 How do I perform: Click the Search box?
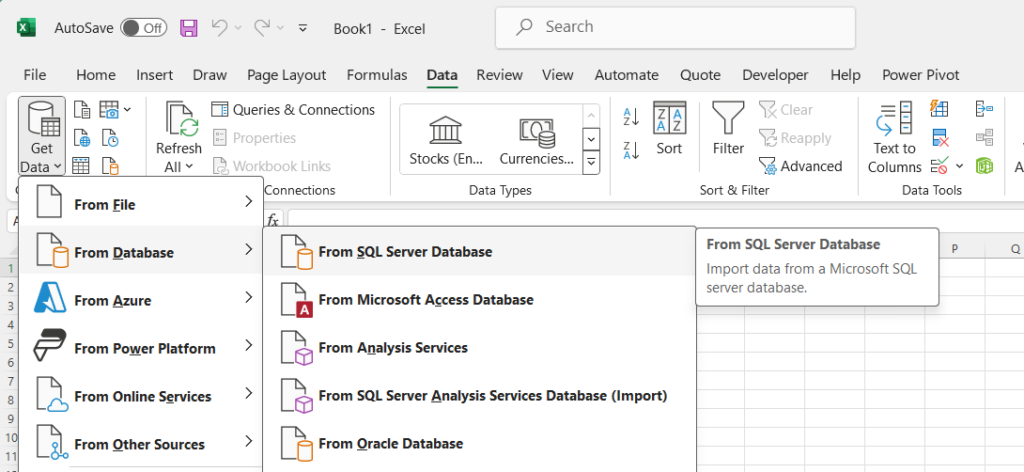tap(675, 27)
